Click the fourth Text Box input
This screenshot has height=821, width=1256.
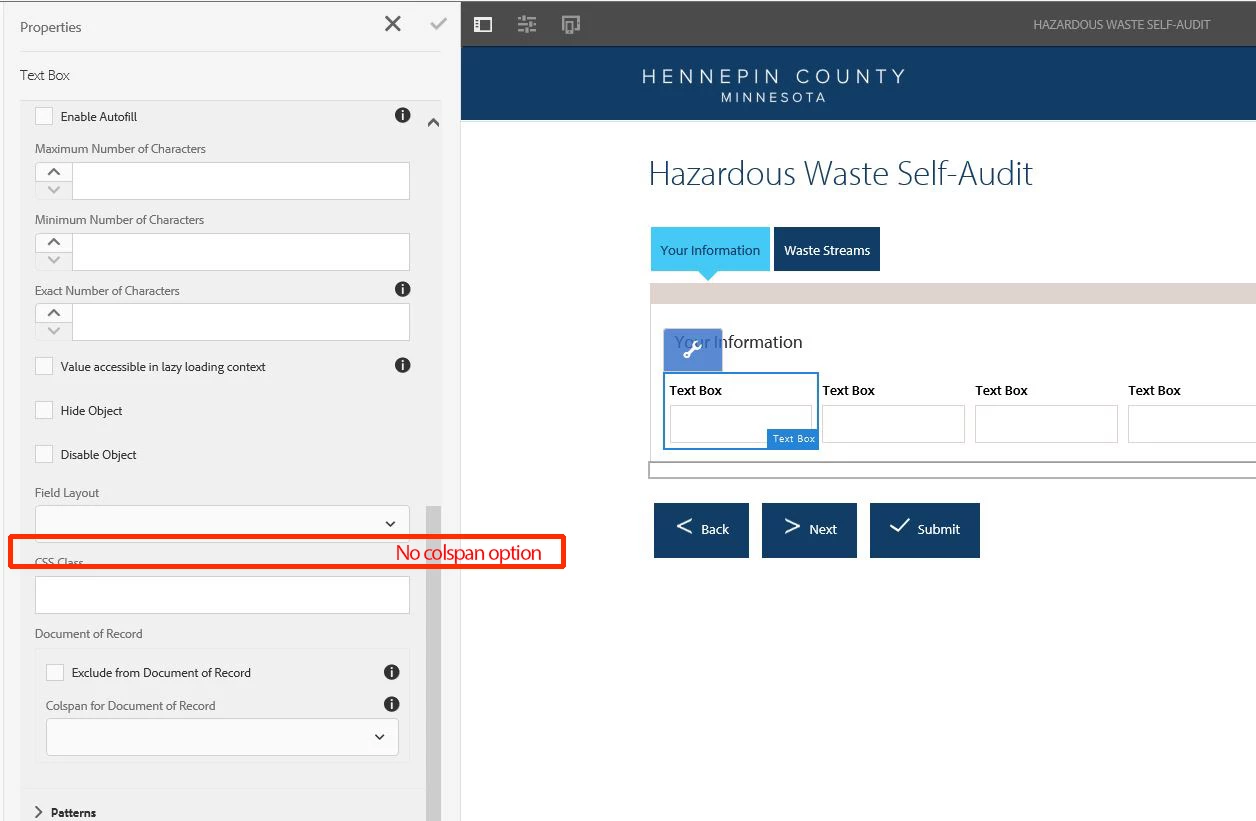click(1192, 424)
